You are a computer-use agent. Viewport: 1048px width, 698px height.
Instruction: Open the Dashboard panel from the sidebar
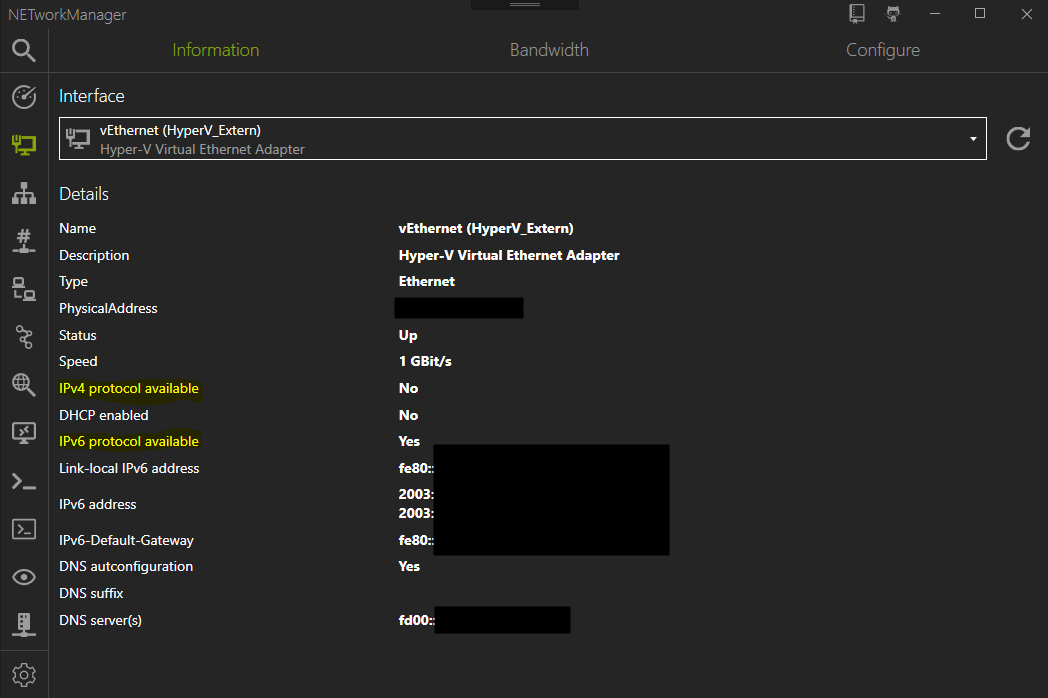tap(23, 97)
